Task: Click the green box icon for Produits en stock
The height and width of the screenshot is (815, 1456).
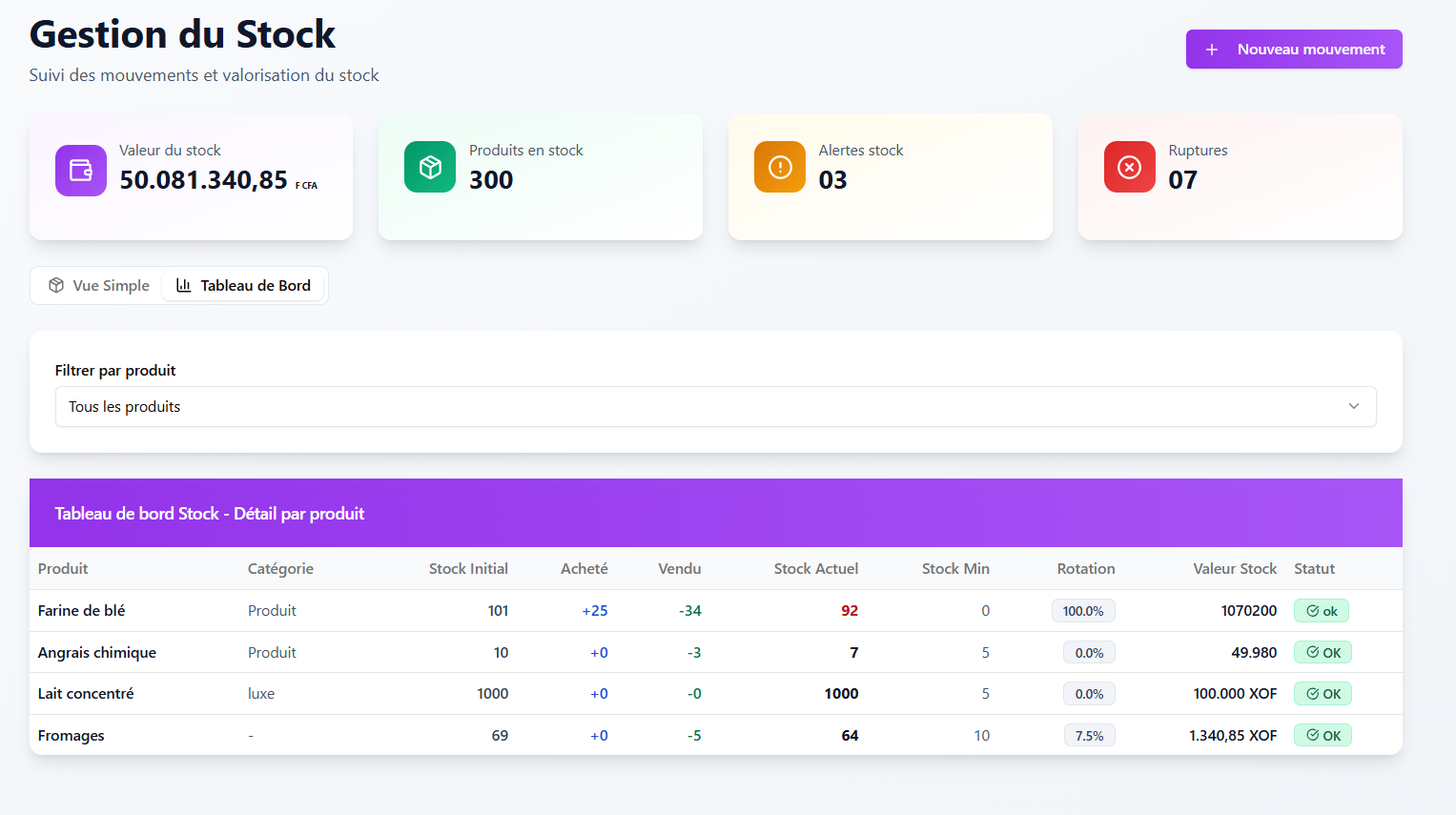Action: point(430,167)
